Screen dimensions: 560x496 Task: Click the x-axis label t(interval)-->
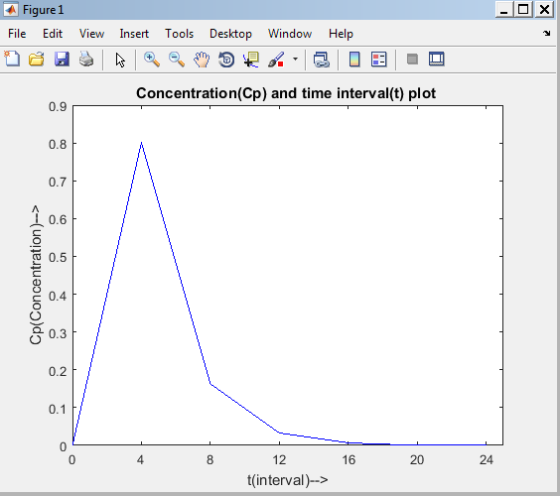(288, 480)
